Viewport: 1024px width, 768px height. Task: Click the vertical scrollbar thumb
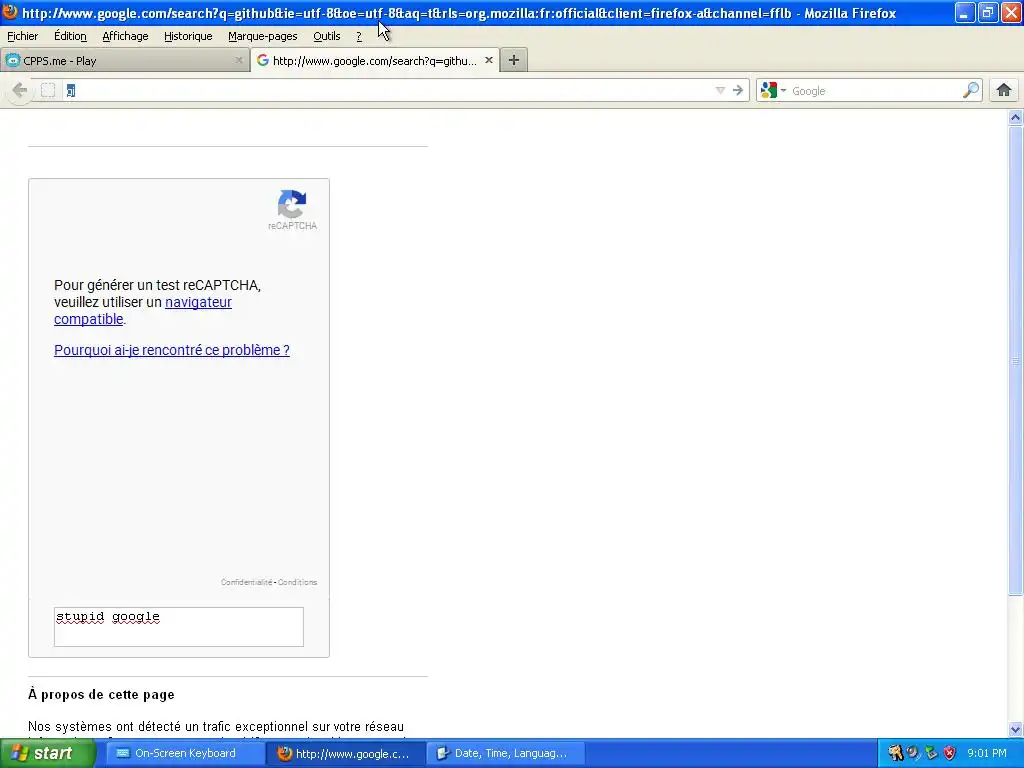pyautogui.click(x=1015, y=360)
